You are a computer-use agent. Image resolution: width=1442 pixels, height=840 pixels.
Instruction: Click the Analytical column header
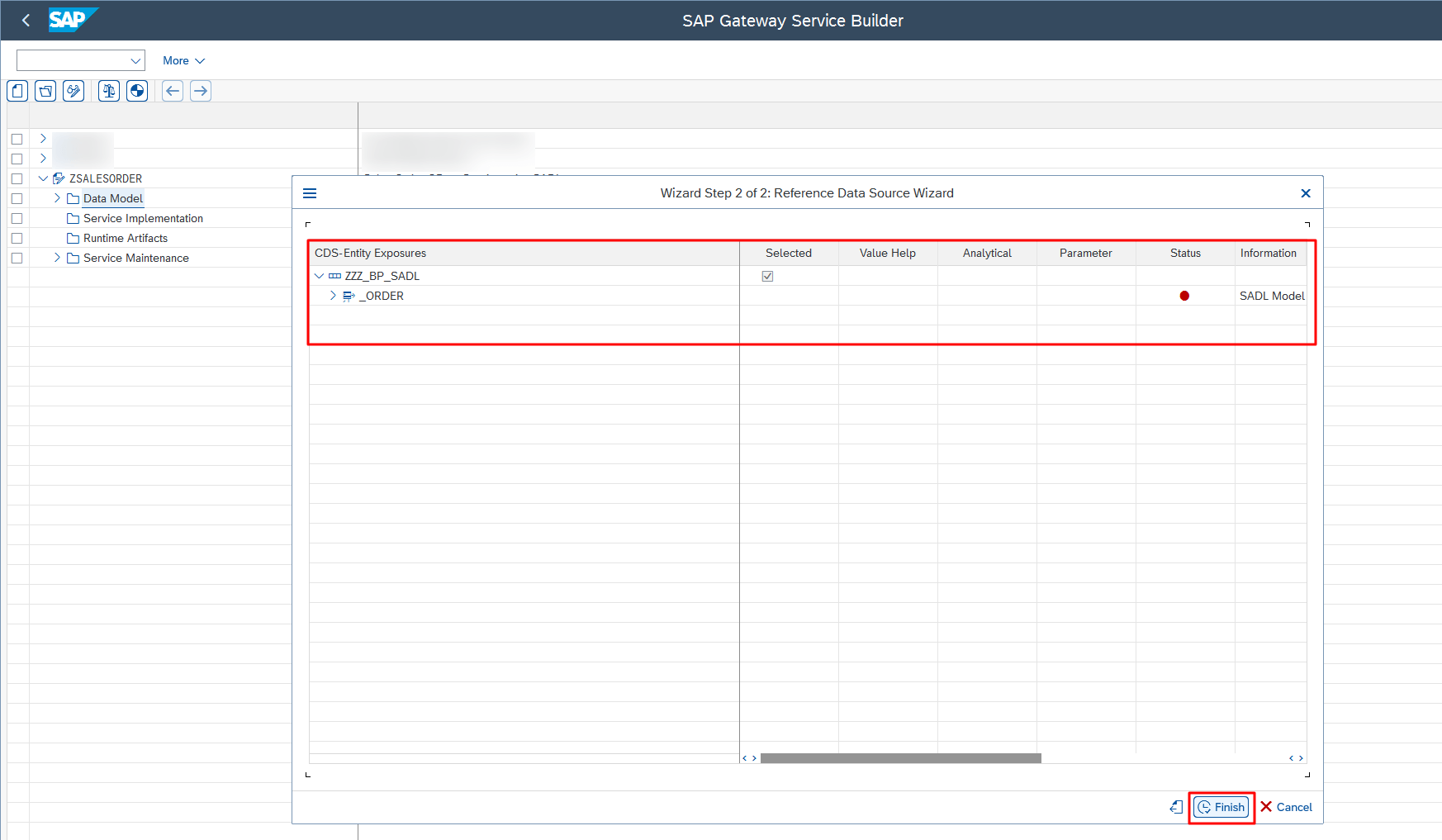pos(987,254)
